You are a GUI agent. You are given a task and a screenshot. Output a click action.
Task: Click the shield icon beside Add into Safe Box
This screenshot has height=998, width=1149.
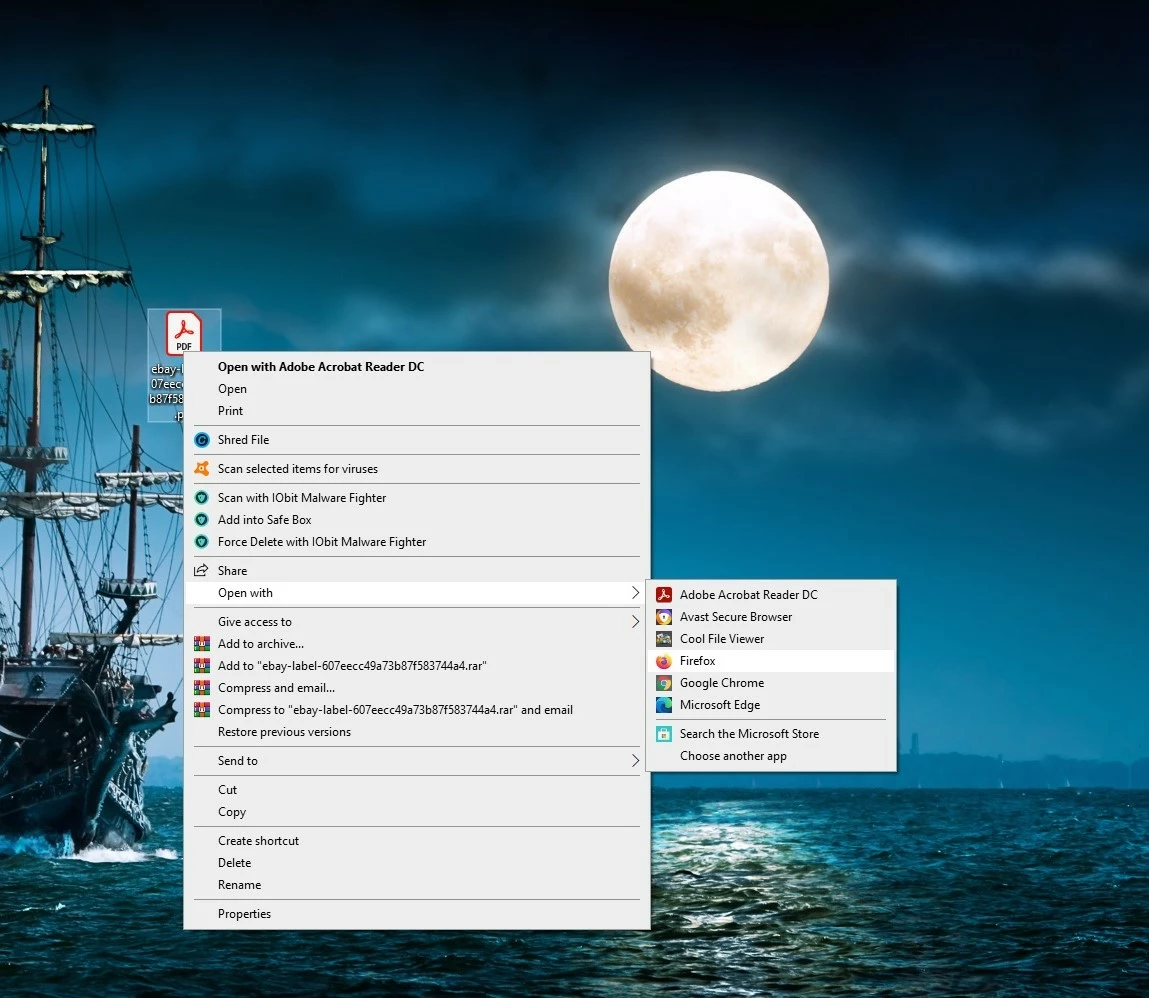click(202, 520)
